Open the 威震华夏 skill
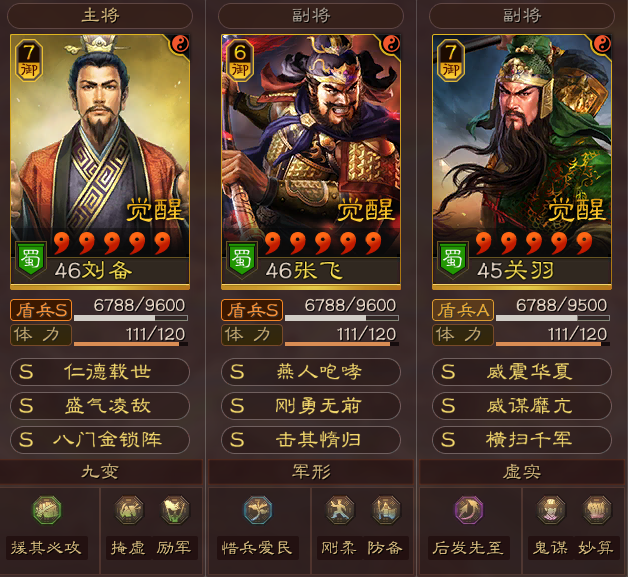Image resolution: width=628 pixels, height=577 pixels. pos(522,372)
